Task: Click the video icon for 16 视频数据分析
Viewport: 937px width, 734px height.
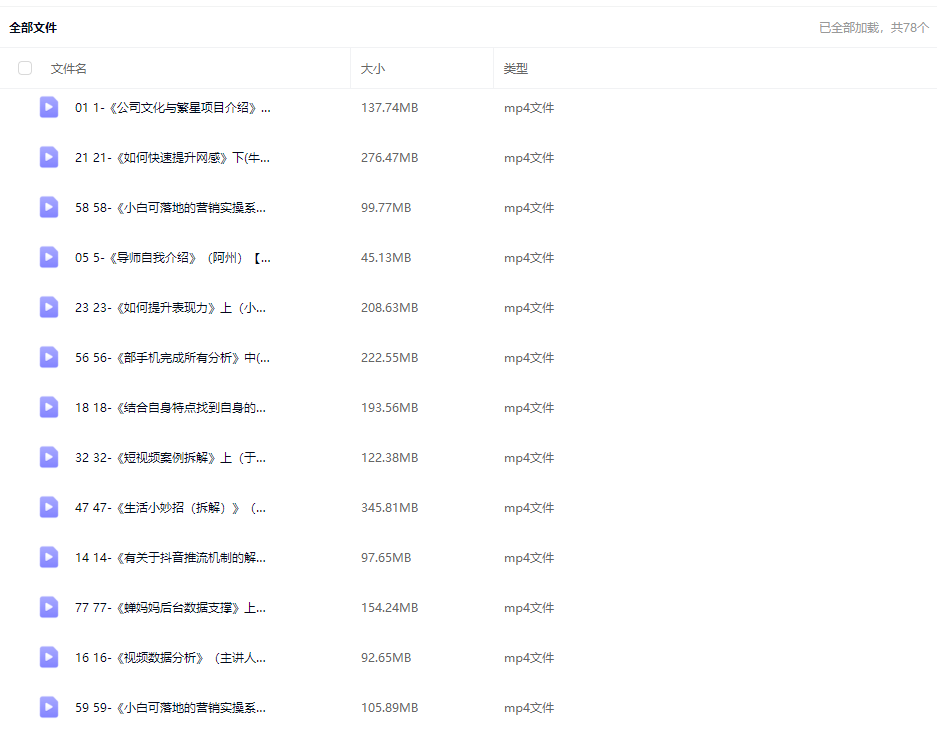Action: coord(49,657)
